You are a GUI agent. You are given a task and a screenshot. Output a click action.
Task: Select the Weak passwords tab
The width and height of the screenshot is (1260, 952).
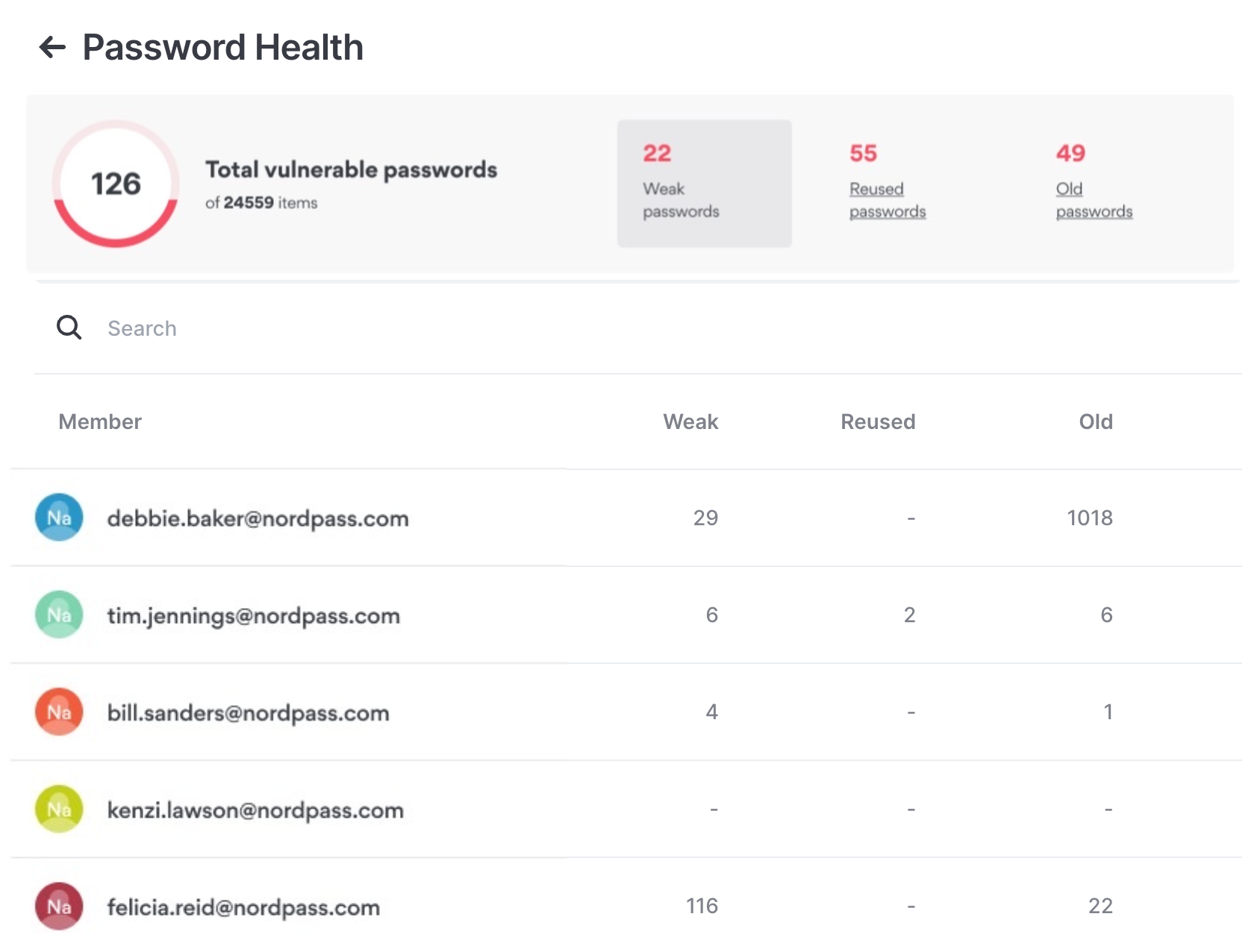704,184
